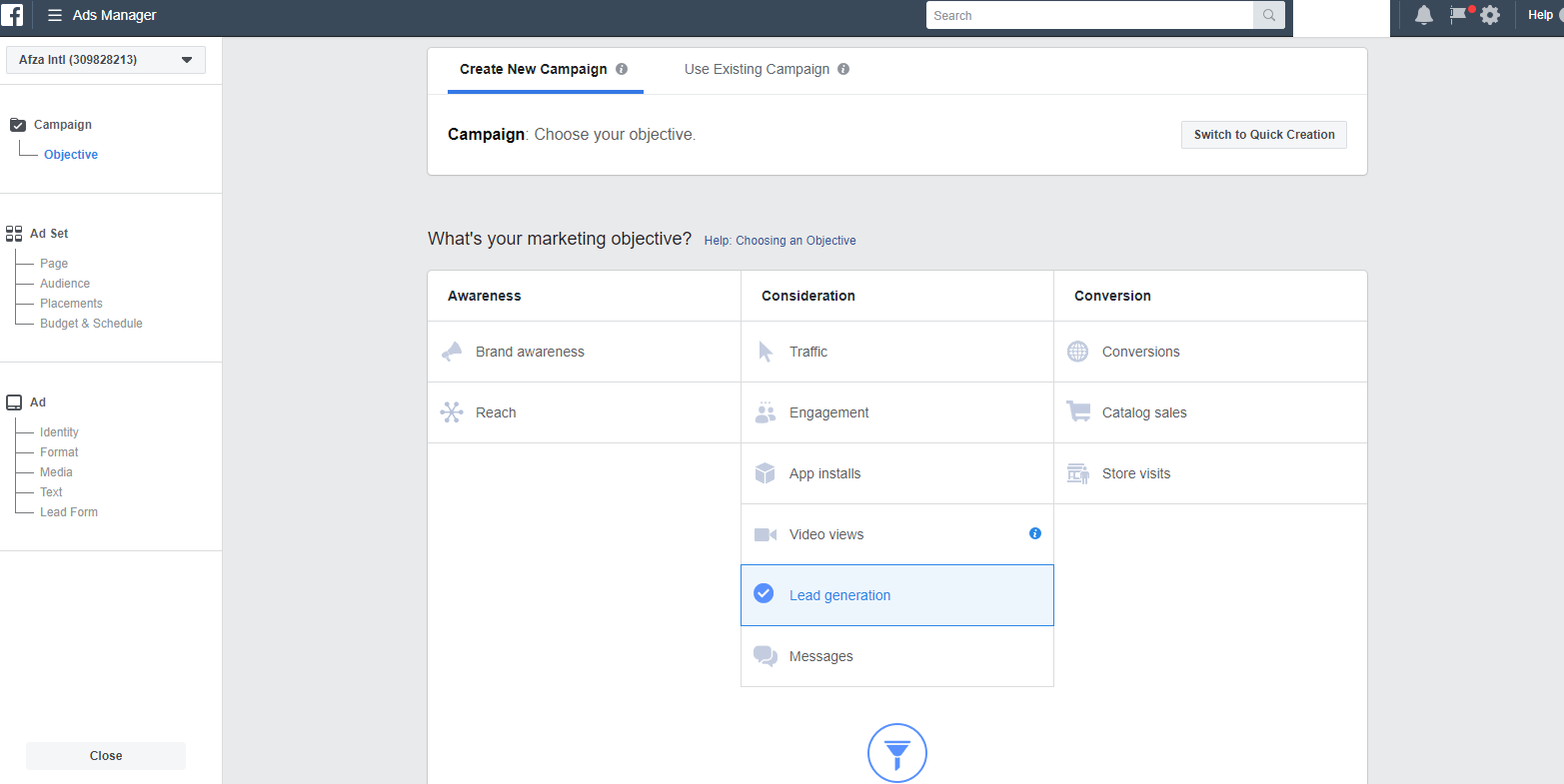Choose the Lead generation objective label

pyautogui.click(x=839, y=595)
